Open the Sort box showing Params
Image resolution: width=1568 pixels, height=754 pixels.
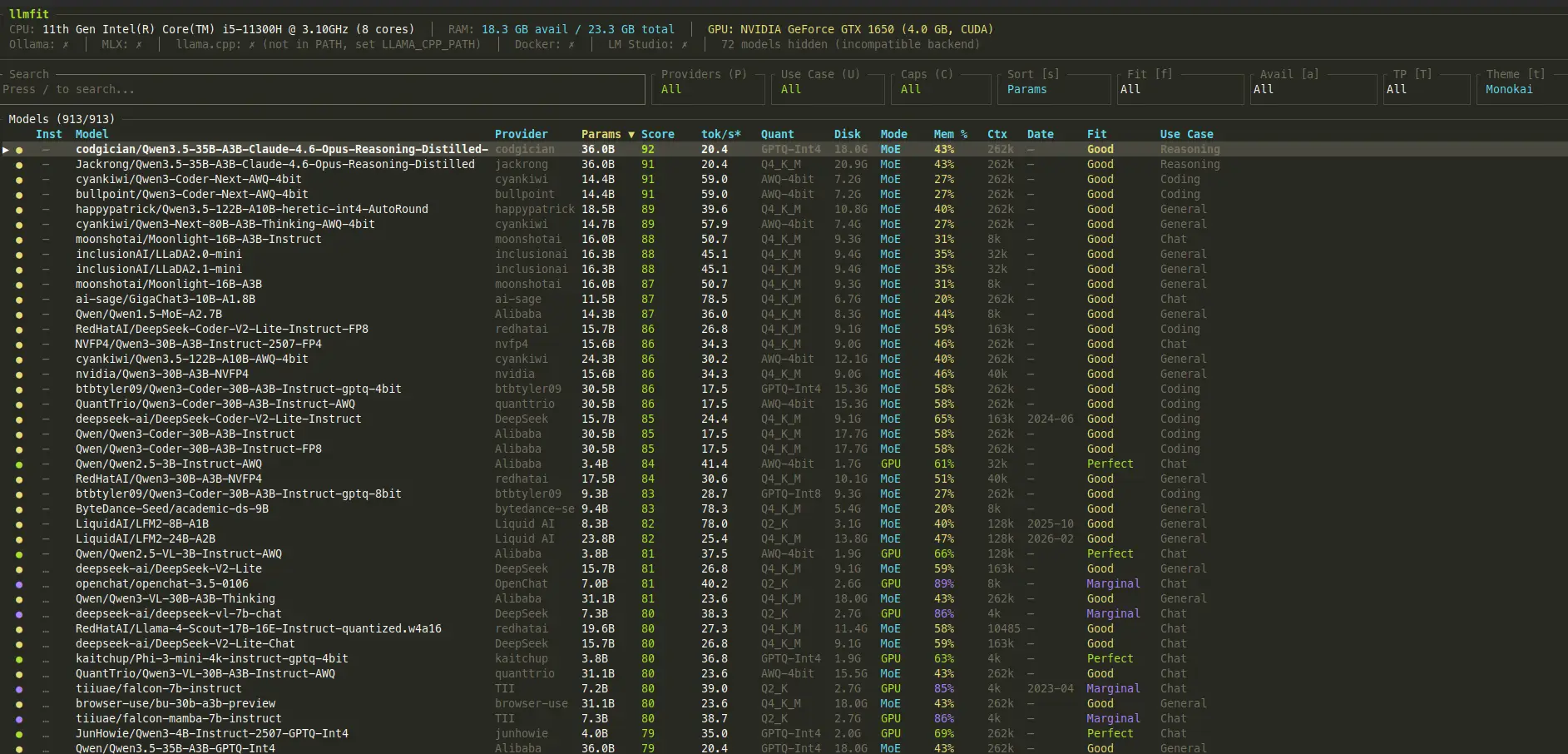pos(1052,89)
